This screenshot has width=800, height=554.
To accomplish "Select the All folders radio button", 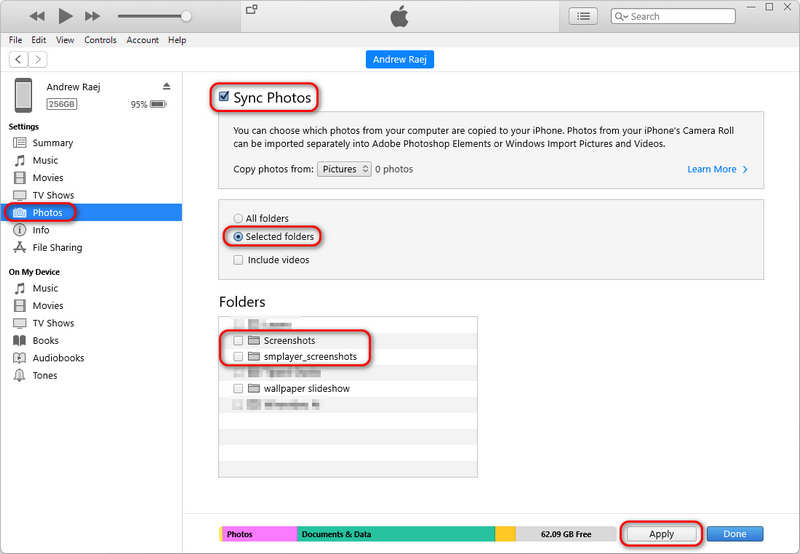I will point(238,218).
